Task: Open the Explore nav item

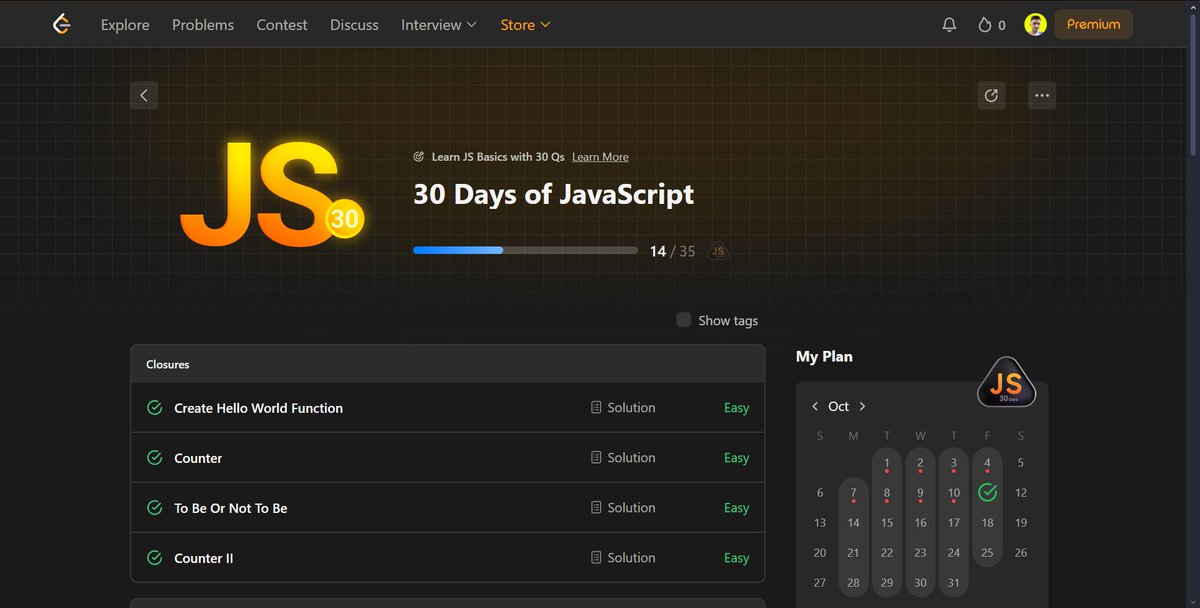Action: (x=125, y=25)
